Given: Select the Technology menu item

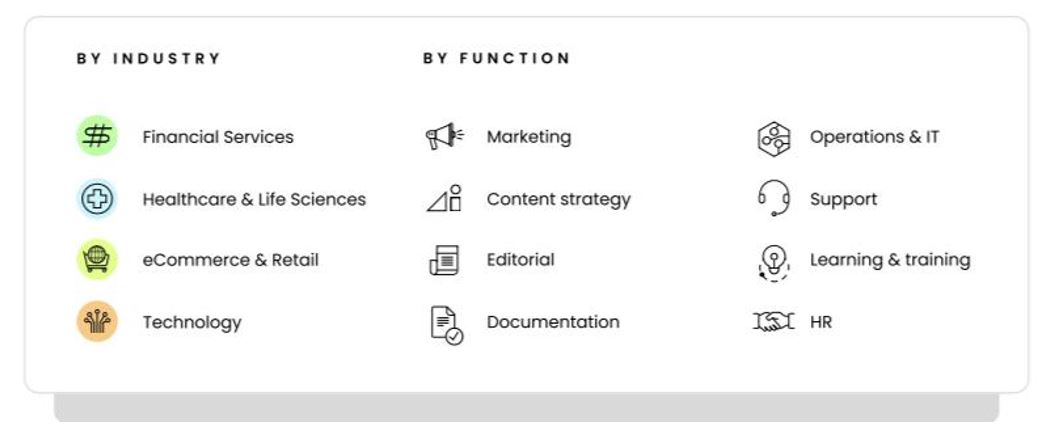Looking at the screenshot, I should pos(192,322).
